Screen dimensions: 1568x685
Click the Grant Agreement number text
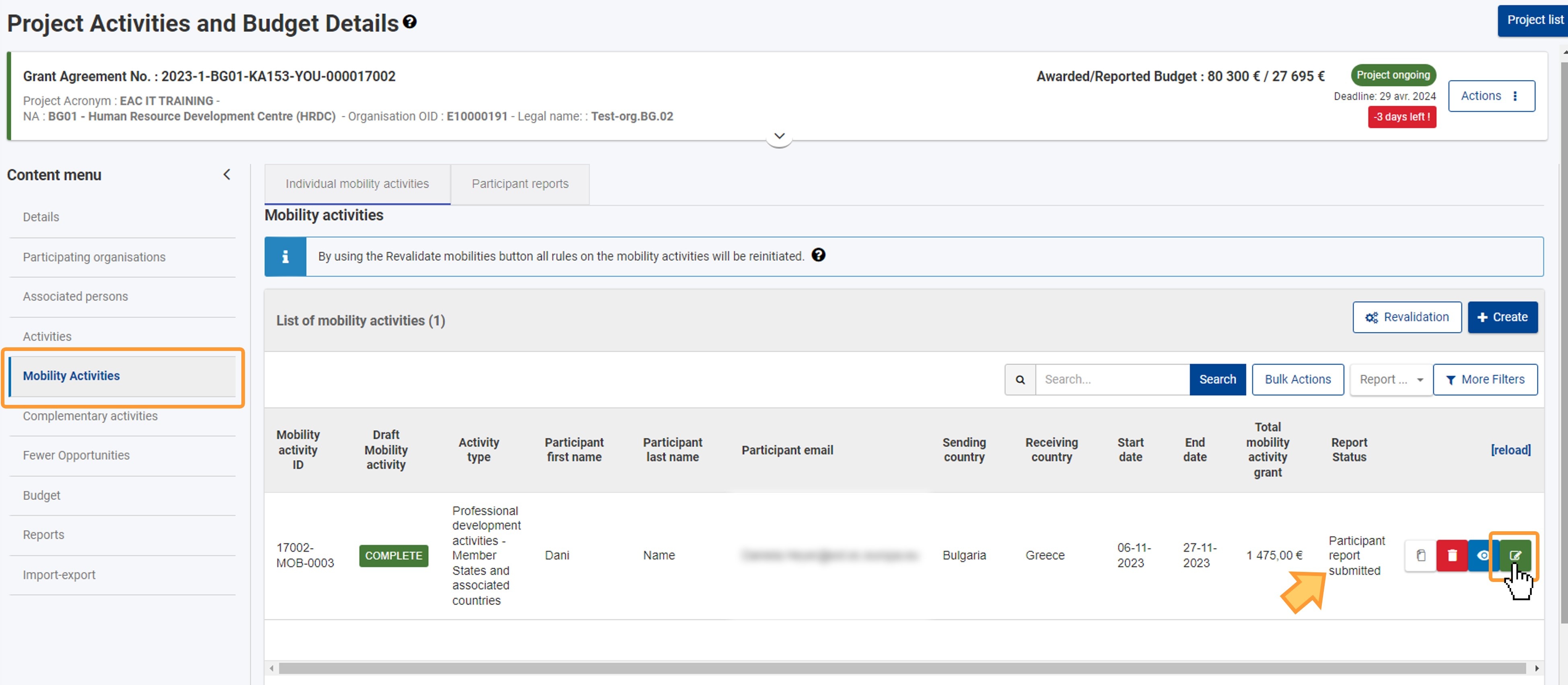209,76
